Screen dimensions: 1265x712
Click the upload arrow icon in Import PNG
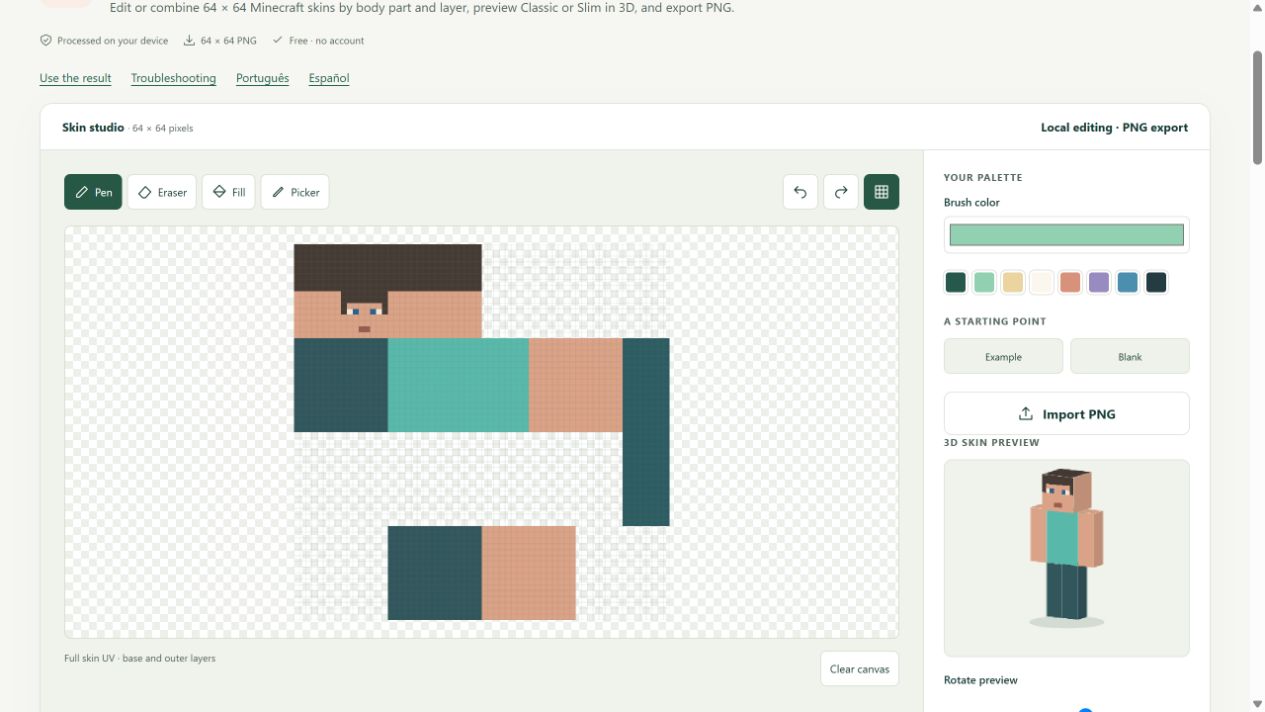coord(1025,414)
